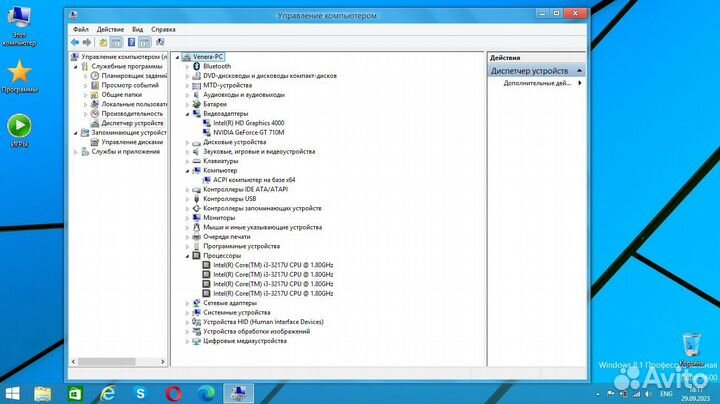720x404 pixels.
Task: Collapse the Процессоры category
Action: point(187,256)
